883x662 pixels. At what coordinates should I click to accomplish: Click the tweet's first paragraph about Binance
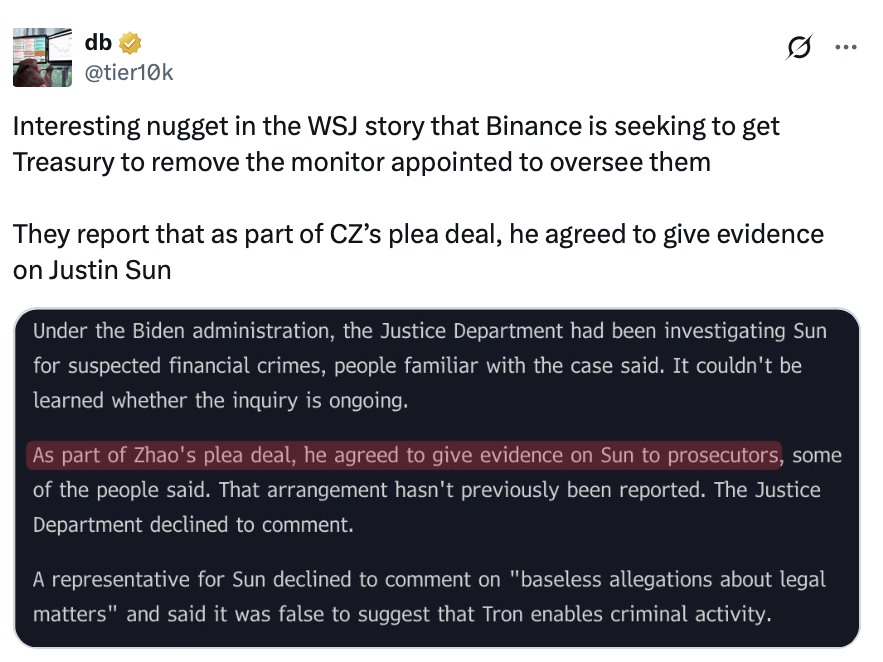[395, 144]
